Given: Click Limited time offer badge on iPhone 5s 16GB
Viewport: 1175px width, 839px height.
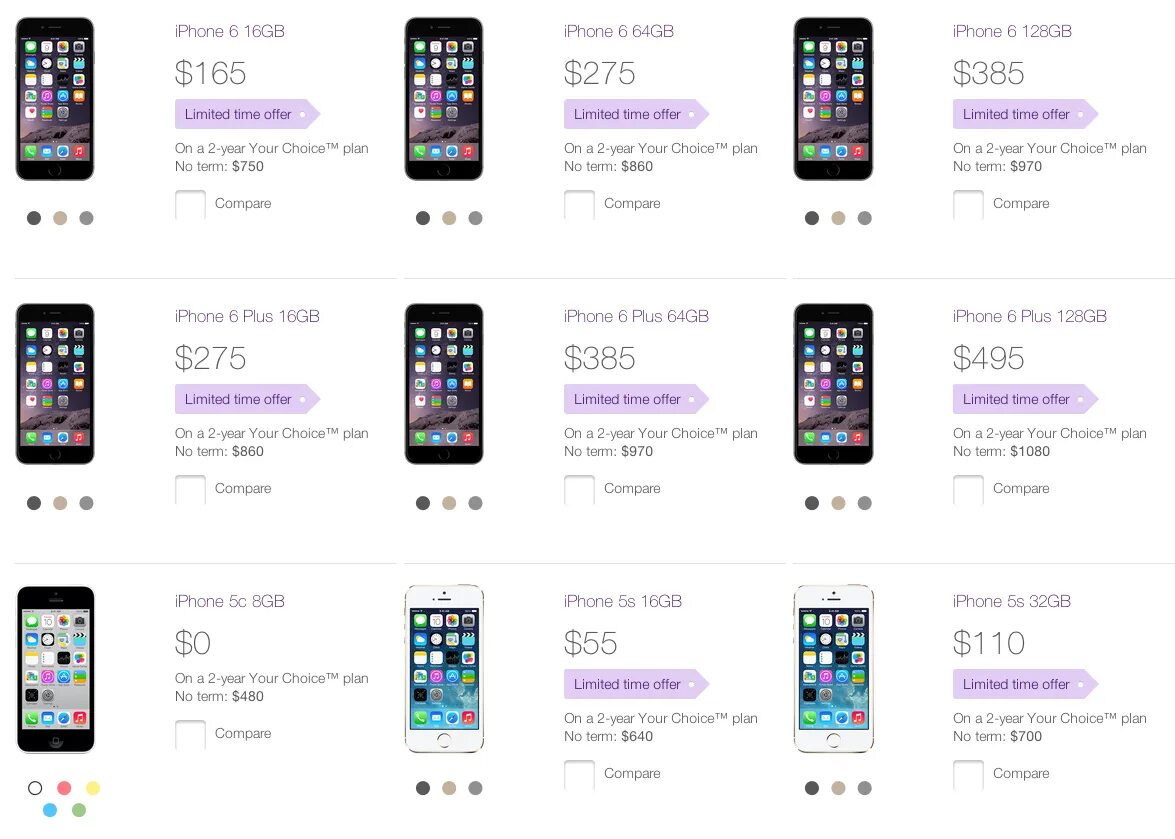Looking at the screenshot, I should pyautogui.click(x=629, y=684).
